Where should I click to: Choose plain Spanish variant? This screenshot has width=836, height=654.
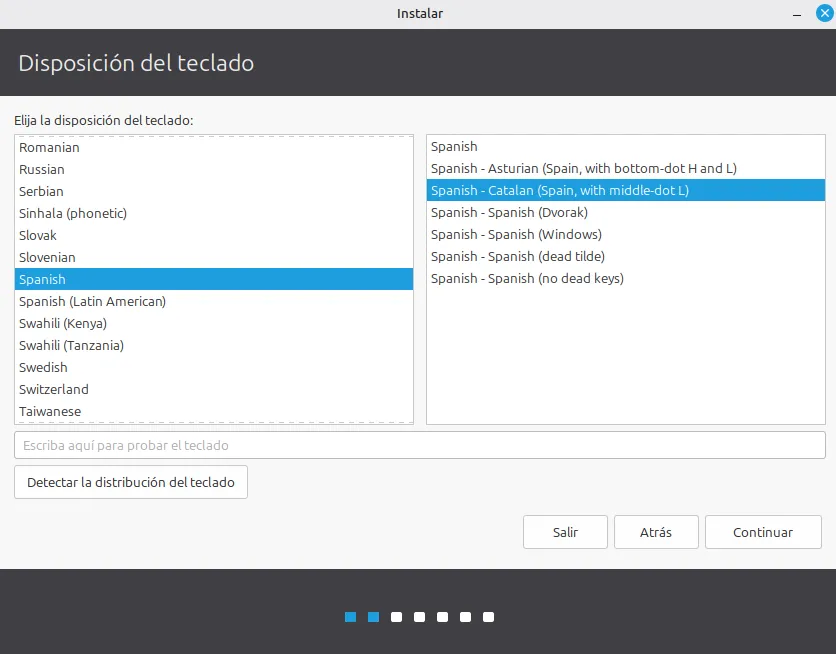point(626,147)
